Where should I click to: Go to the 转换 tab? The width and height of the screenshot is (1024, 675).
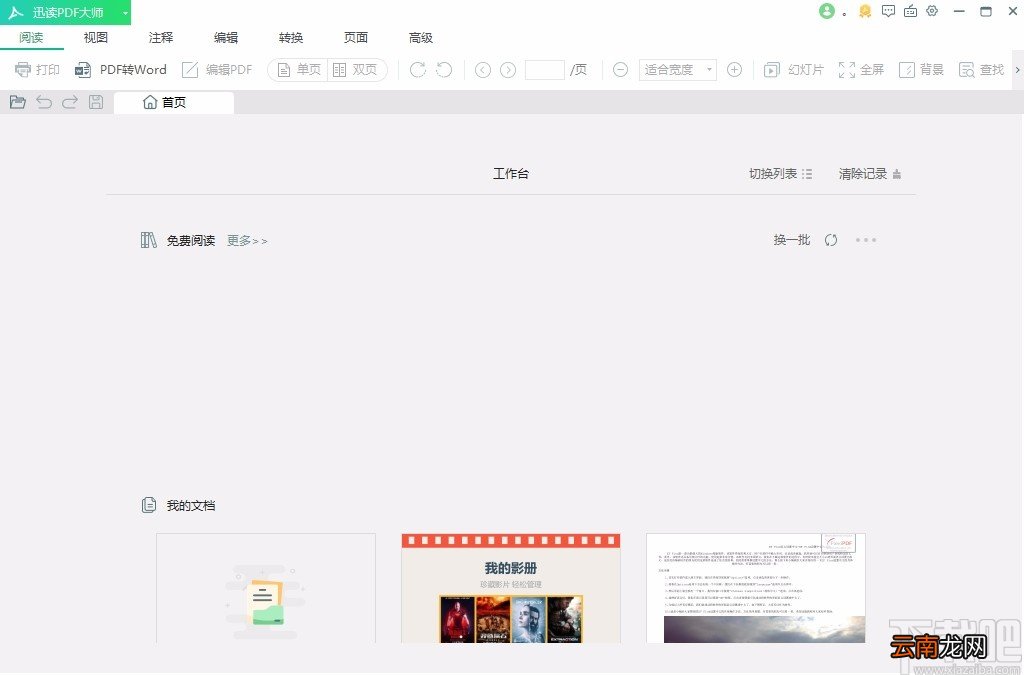point(291,37)
